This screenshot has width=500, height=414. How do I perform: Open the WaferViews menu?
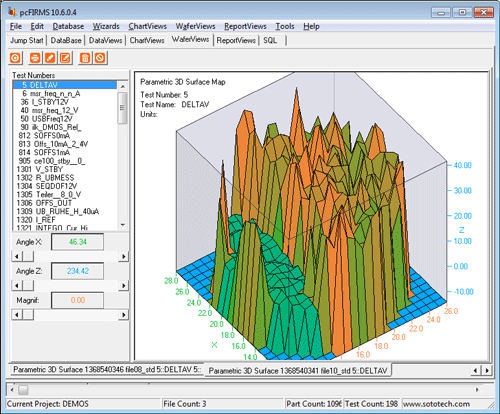195,26
